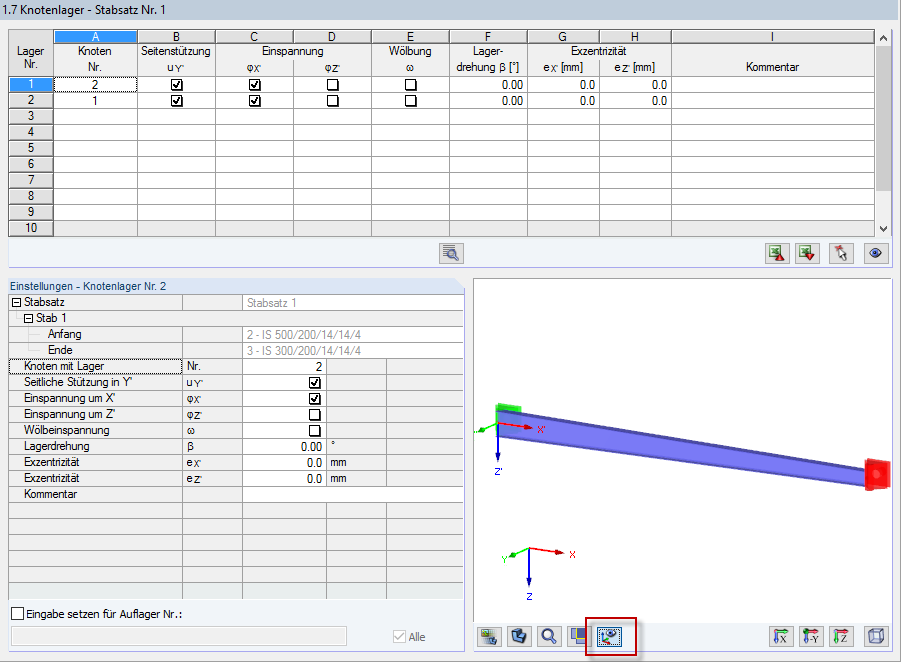
Task: Activate the zoom magnifier in preview toolbar
Action: tap(549, 636)
